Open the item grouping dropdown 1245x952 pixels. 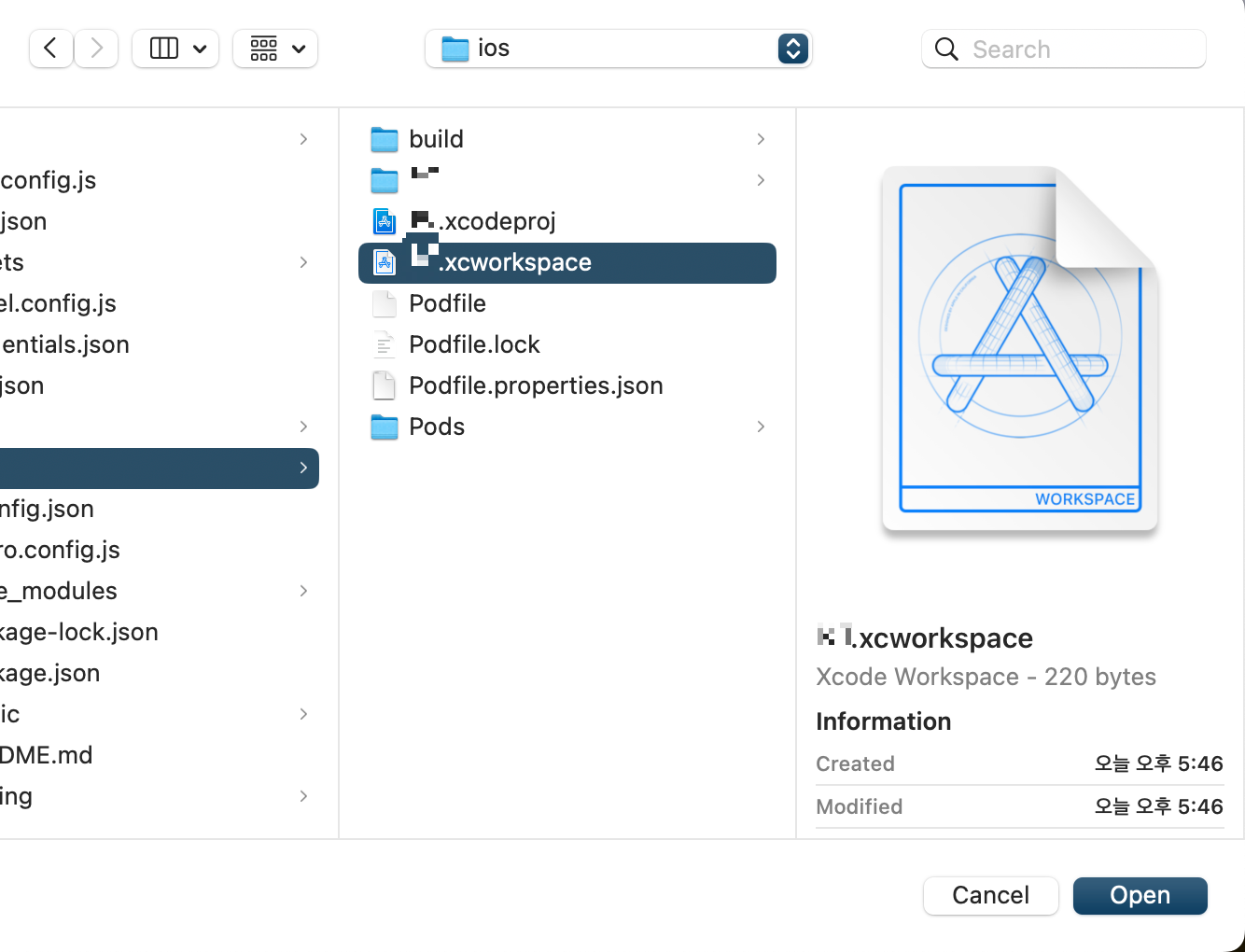coord(275,49)
